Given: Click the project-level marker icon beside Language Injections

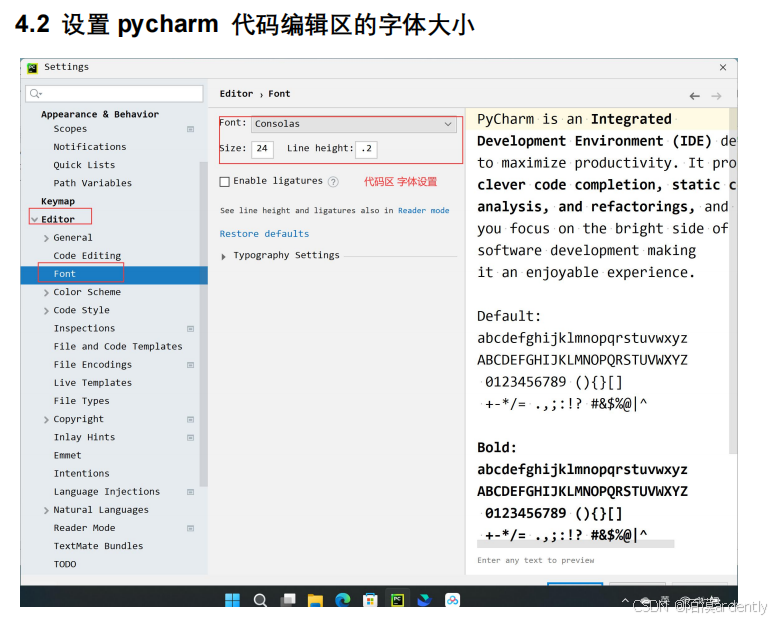Looking at the screenshot, I should click(x=190, y=492).
